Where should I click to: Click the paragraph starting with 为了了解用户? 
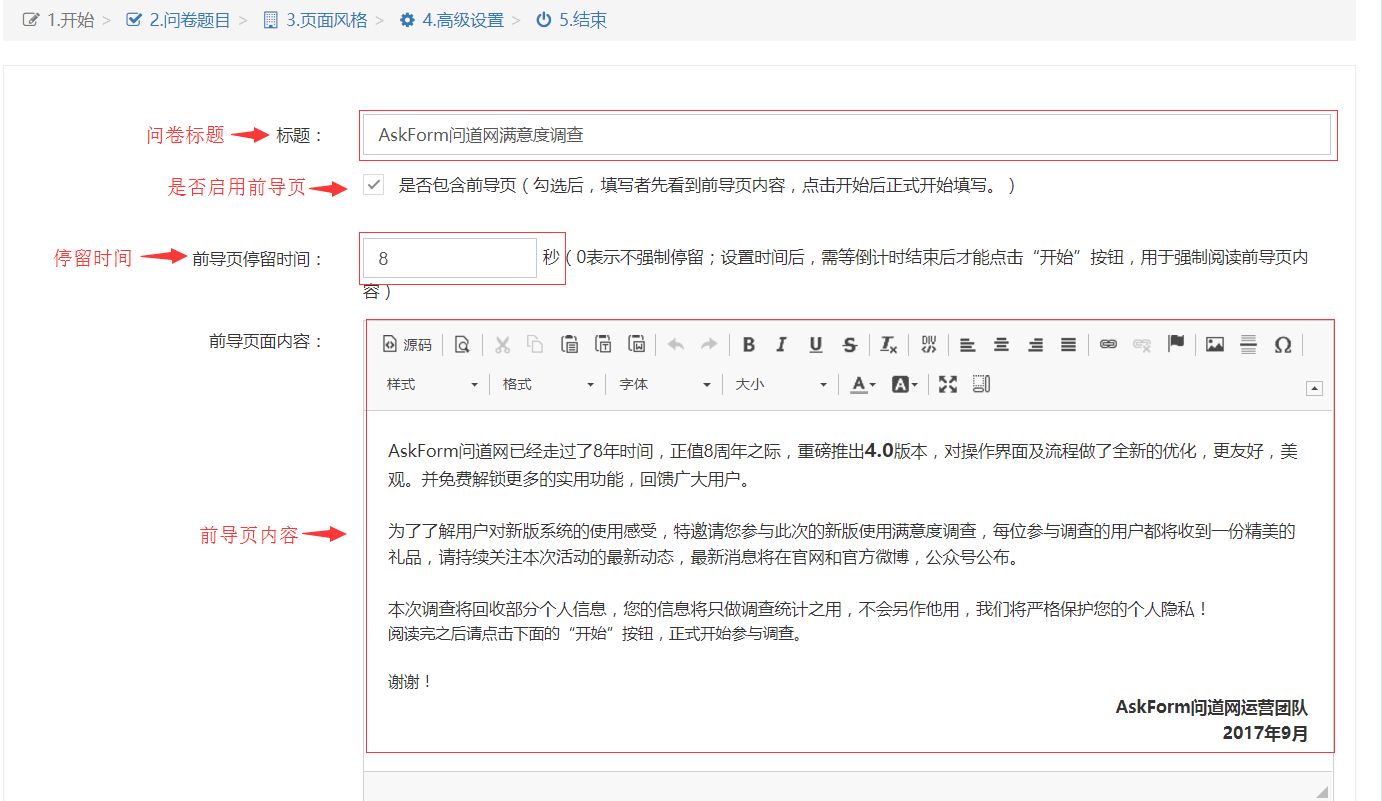pos(842,544)
